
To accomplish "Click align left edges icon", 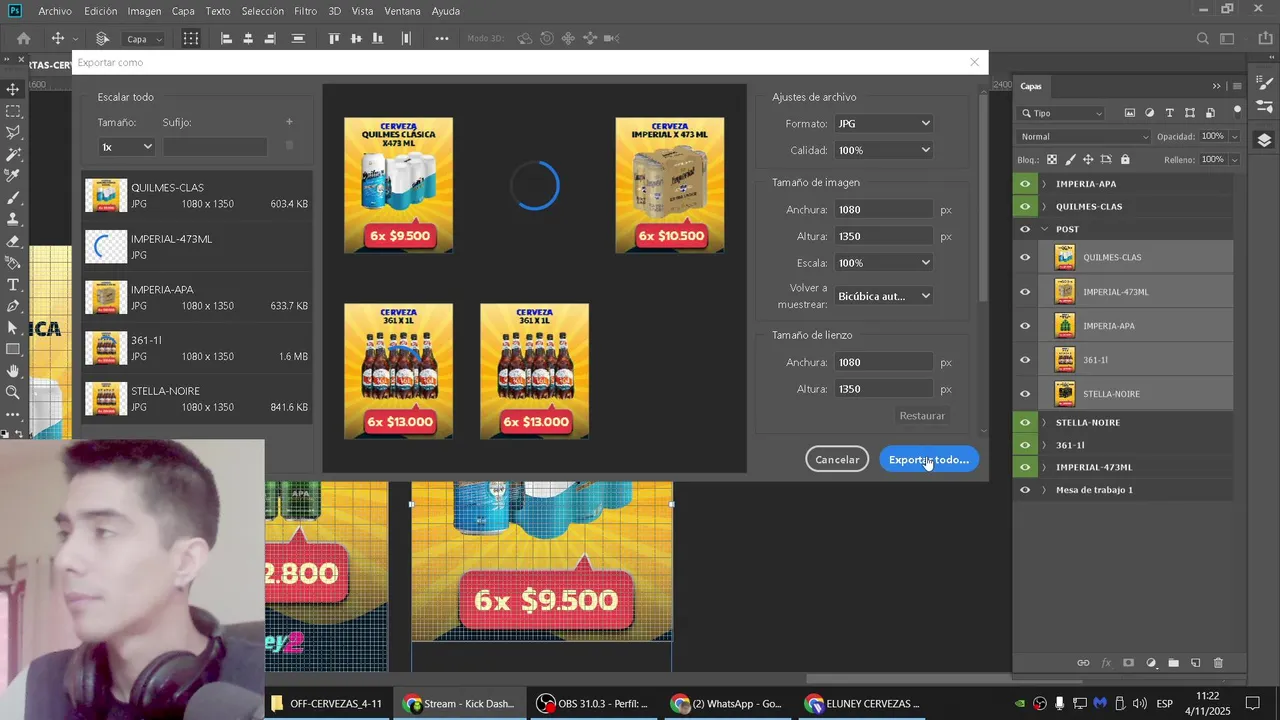I will pos(226,39).
